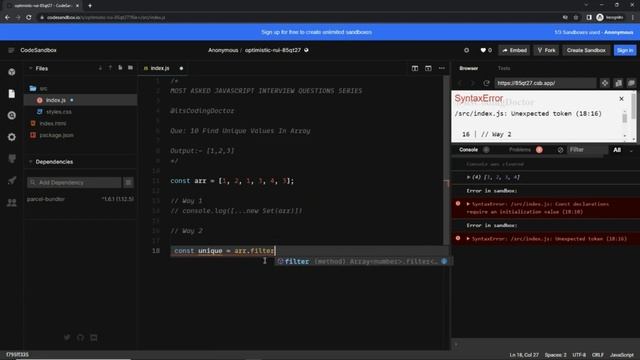Open preview in new window icon
This screenshot has height=360, width=640.
[631, 83]
